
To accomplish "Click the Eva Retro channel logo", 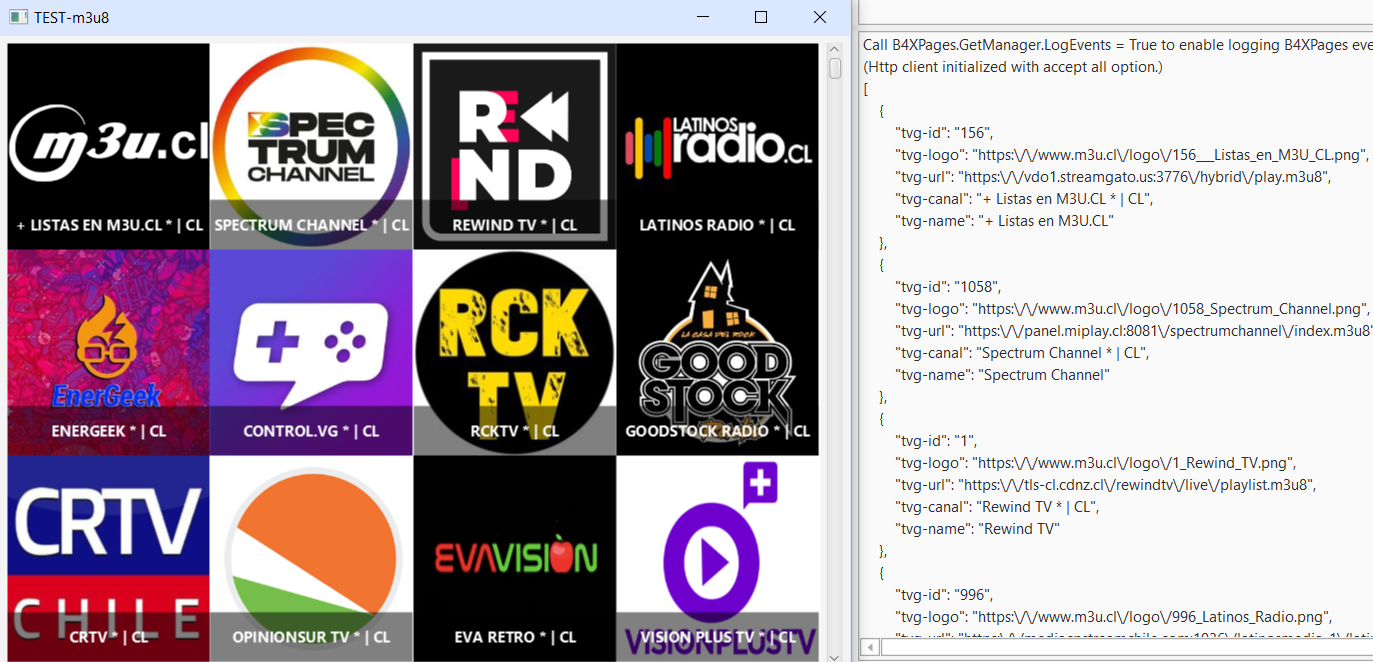I will pyautogui.click(x=514, y=557).
